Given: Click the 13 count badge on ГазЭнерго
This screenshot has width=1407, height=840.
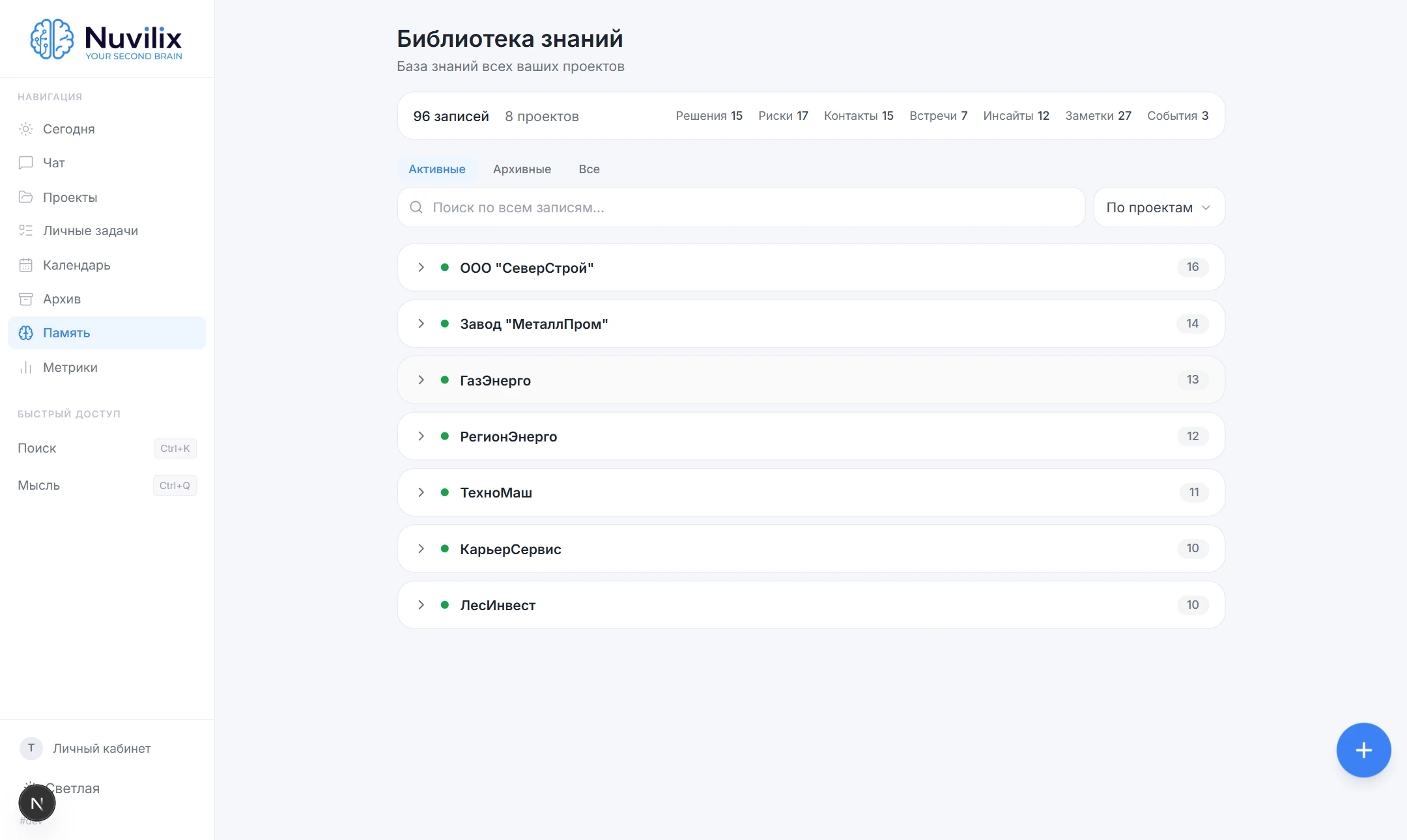Looking at the screenshot, I should tap(1193, 380).
